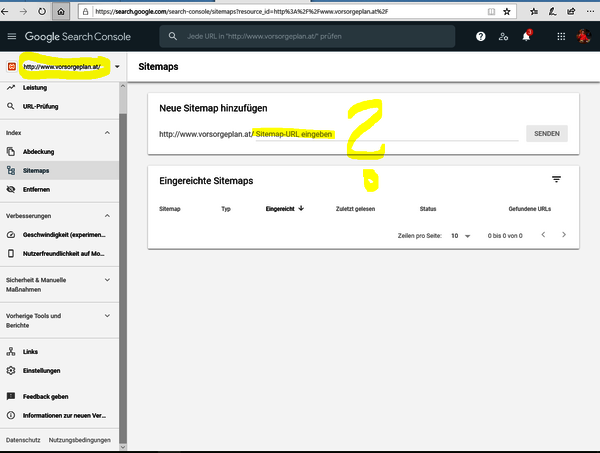Image resolution: width=600 pixels, height=453 pixels.
Task: Open the notifications bell
Action: (x=527, y=36)
